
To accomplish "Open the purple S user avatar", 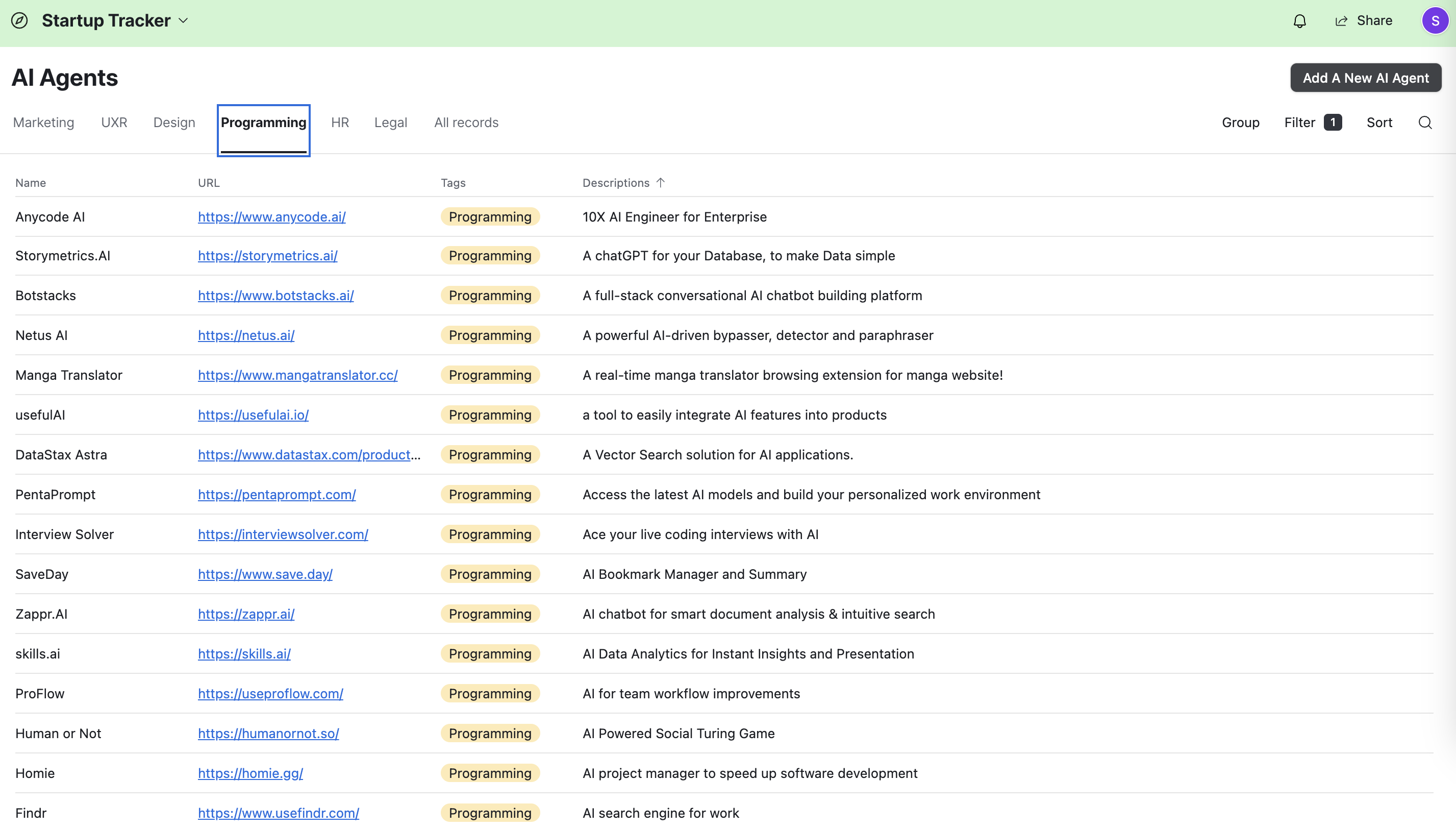I will point(1435,21).
